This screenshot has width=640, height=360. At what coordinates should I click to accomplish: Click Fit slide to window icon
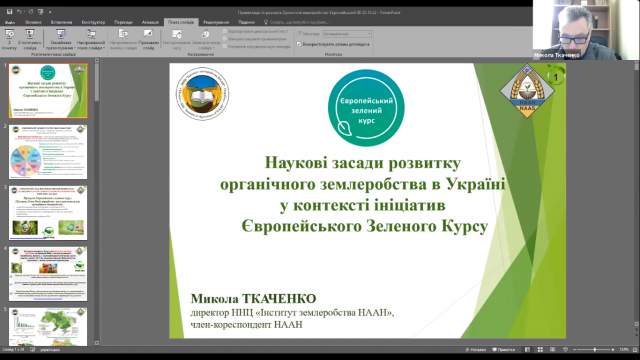click(635, 350)
